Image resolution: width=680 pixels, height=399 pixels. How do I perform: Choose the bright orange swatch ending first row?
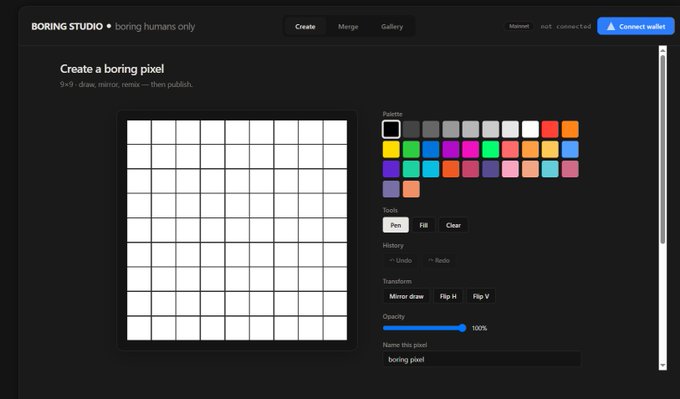pos(570,129)
